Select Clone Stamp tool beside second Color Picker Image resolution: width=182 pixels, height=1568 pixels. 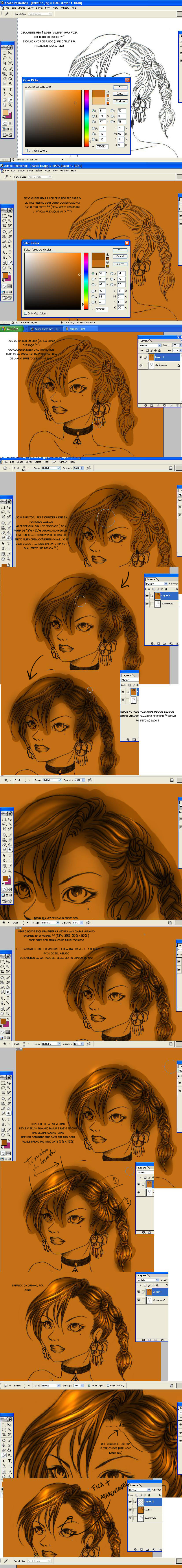4,237
